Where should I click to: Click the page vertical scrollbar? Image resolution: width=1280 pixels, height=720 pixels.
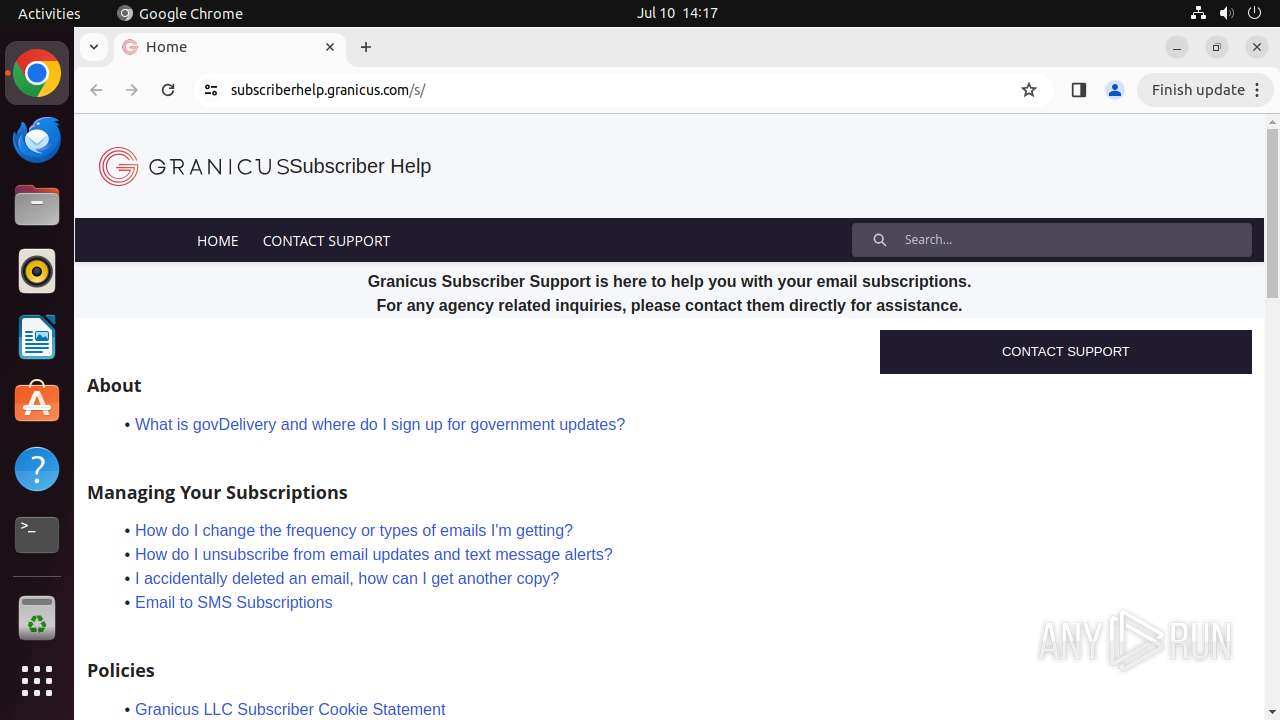tap(1272, 213)
